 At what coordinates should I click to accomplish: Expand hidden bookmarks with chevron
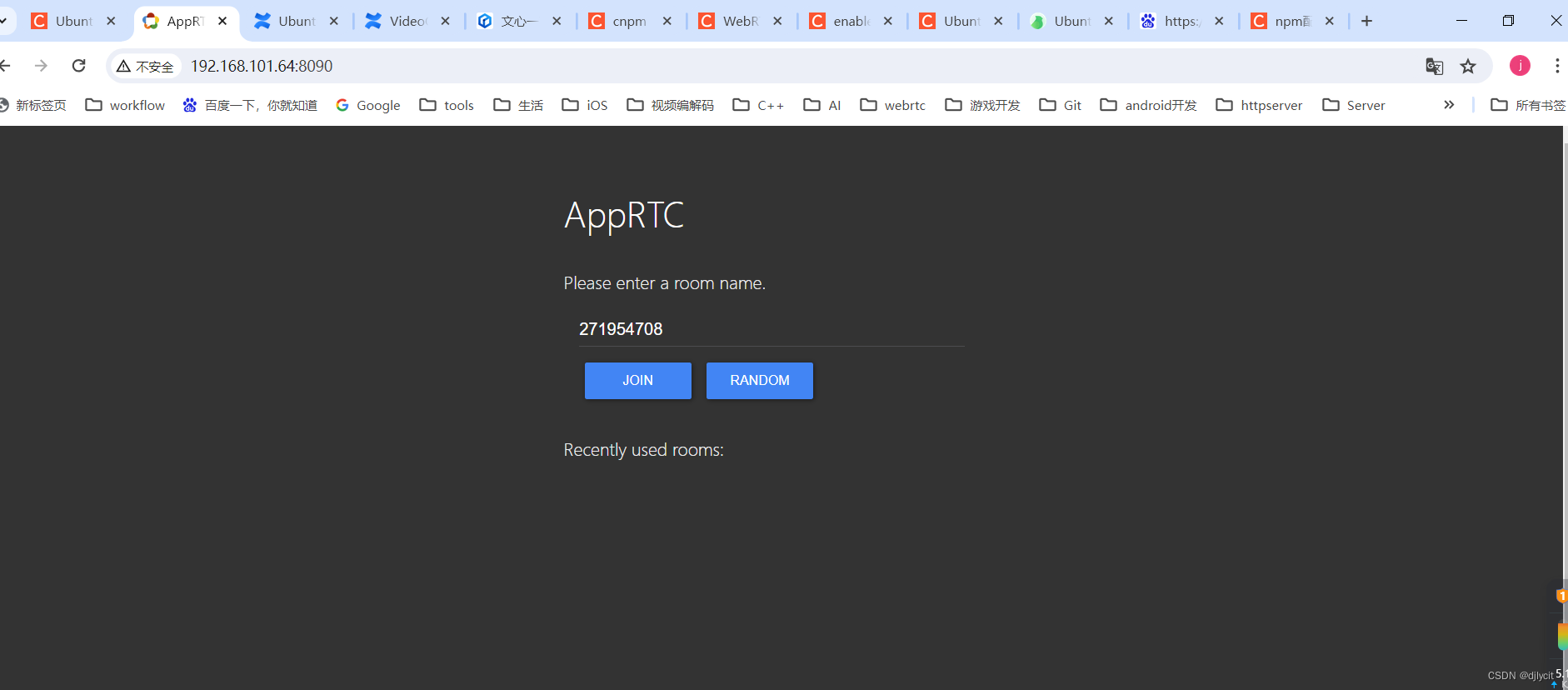1449,105
